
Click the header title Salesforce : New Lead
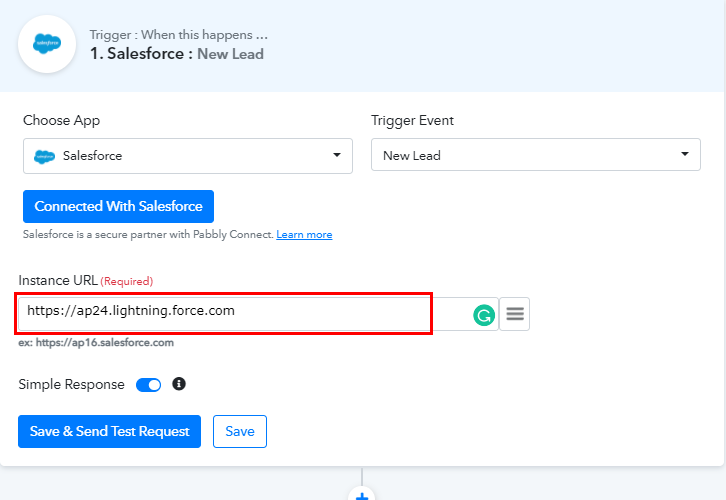[177, 54]
